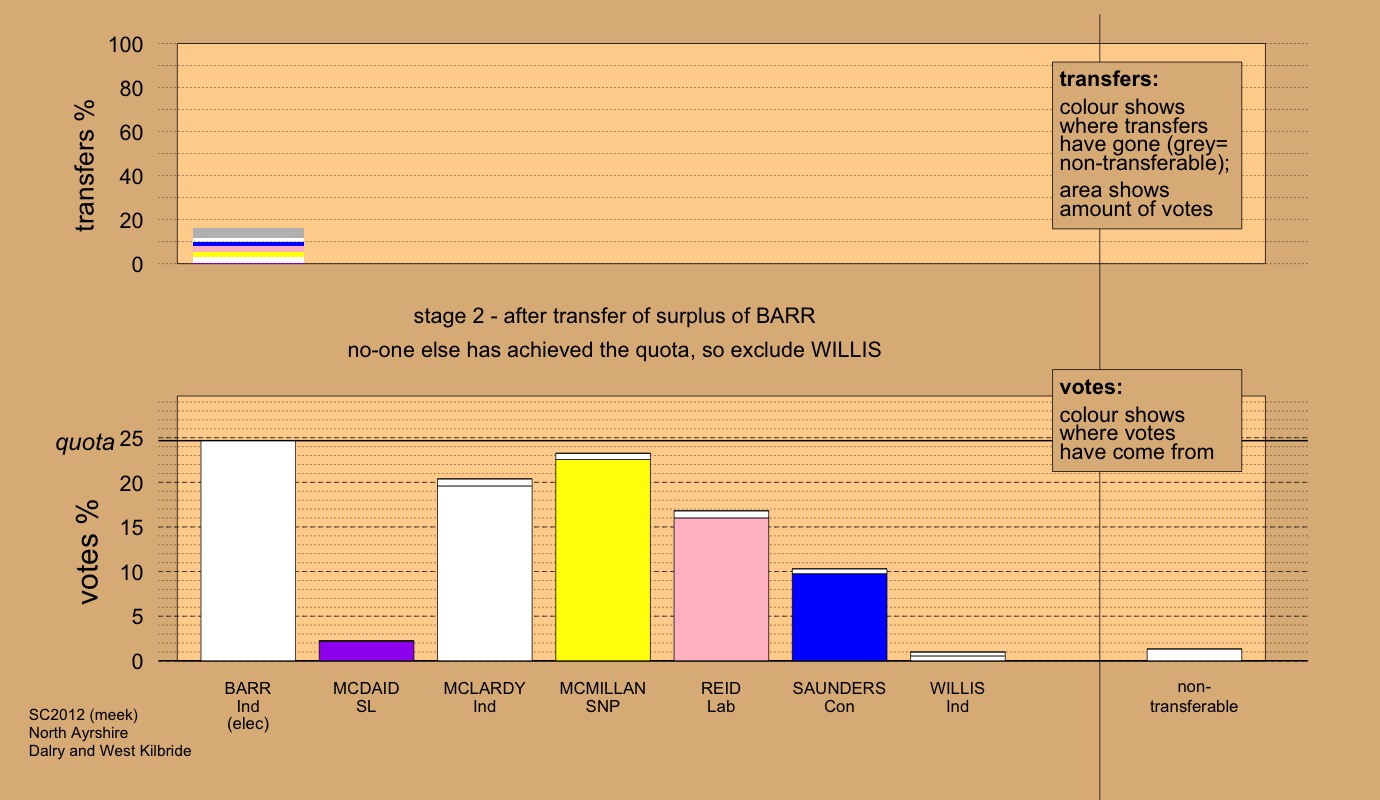Select the blue SAUNDERS vote bar
Viewport: 1380px width, 800px height.
tap(839, 616)
